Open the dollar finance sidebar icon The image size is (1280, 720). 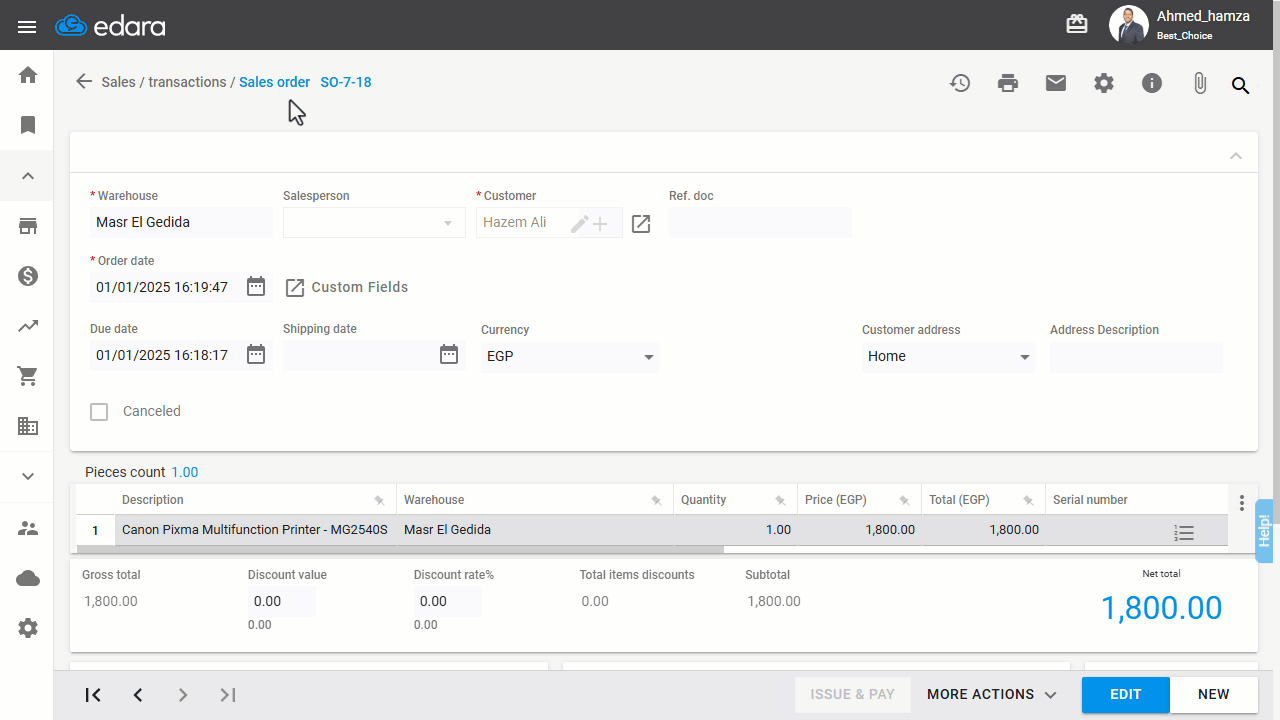point(28,276)
